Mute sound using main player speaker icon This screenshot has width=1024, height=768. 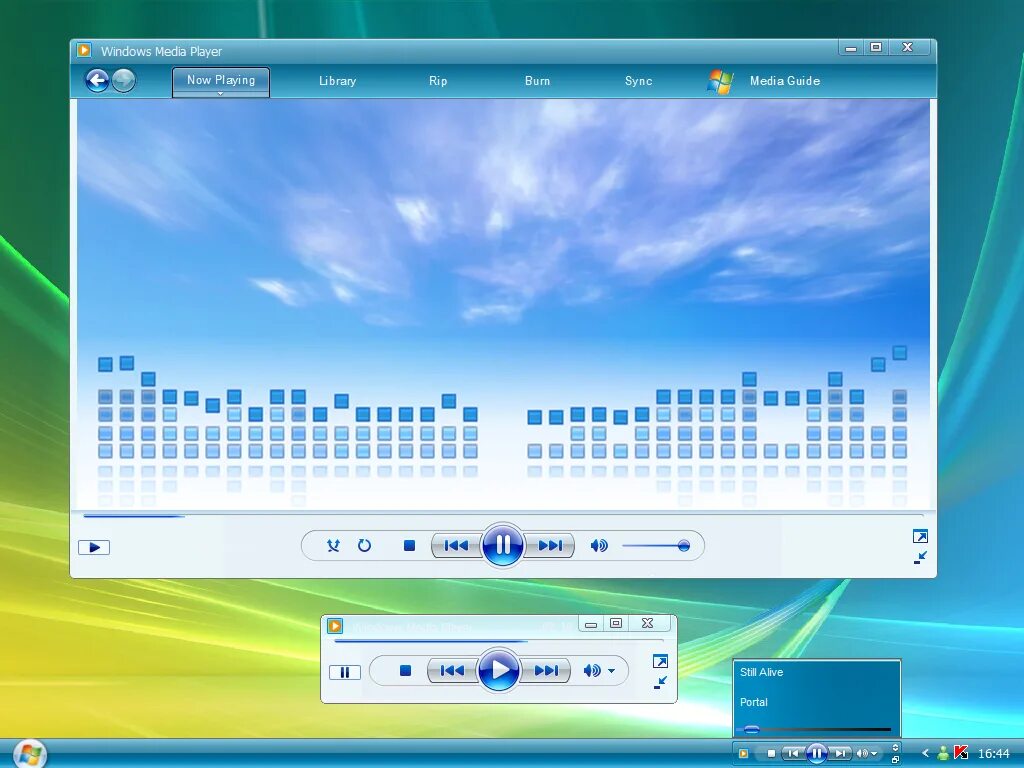pyautogui.click(x=599, y=545)
